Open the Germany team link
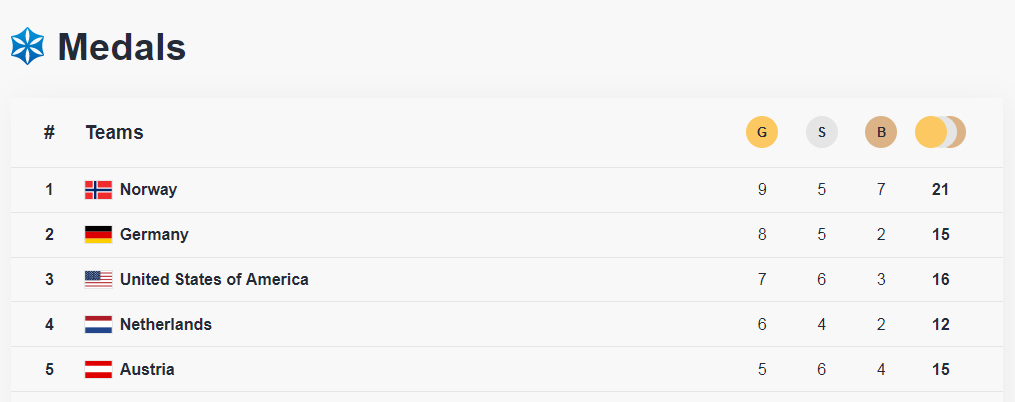Viewport: 1015px width, 402px height. click(x=154, y=235)
